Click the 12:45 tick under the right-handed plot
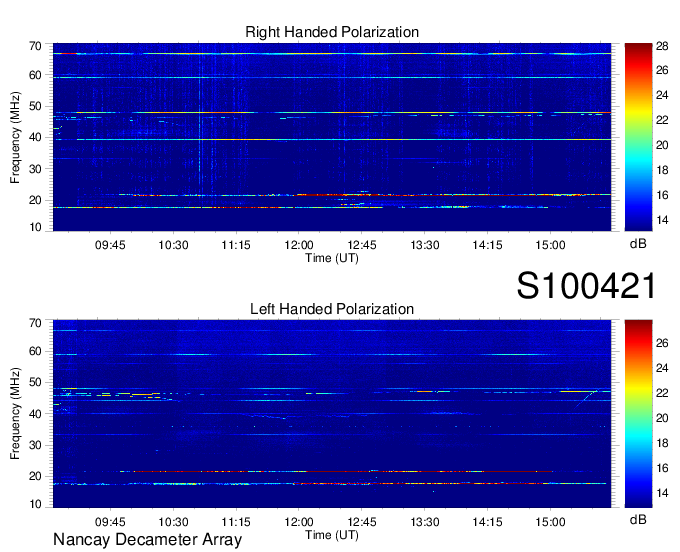Screen dimensions: 680x552 coord(362,245)
